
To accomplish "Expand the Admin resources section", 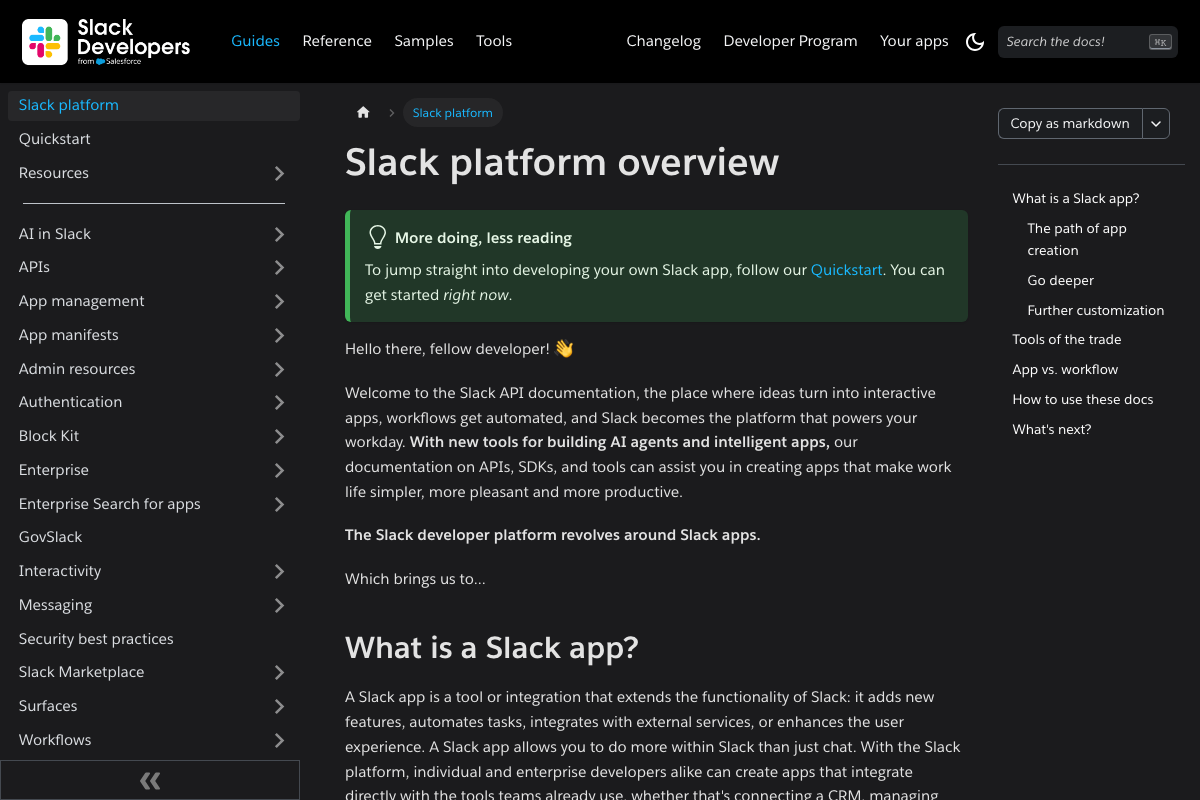I will [x=279, y=369].
